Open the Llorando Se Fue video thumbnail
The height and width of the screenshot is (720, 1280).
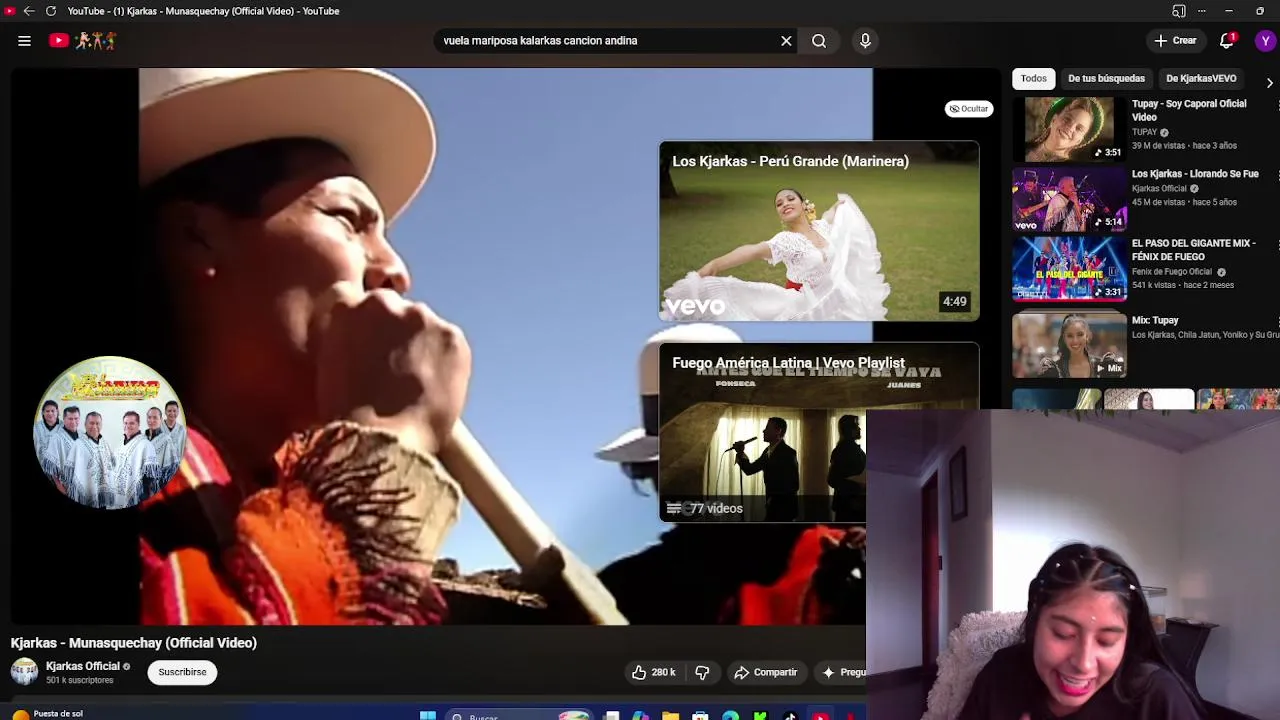1069,199
